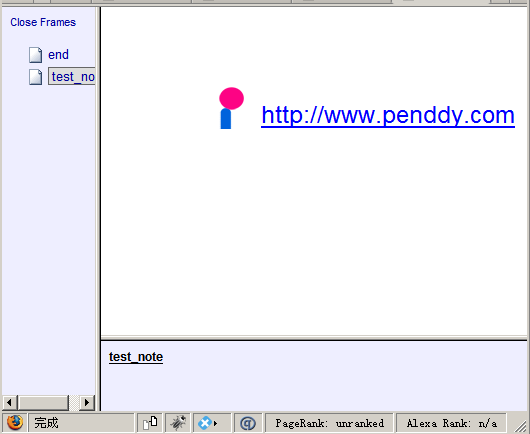Click the Firefox icon in status bar
530x434 pixels.
tap(15, 423)
